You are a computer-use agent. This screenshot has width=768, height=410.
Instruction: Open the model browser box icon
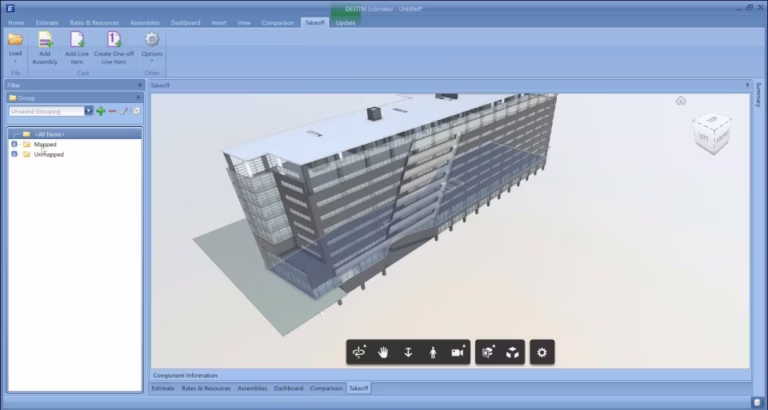coord(512,352)
